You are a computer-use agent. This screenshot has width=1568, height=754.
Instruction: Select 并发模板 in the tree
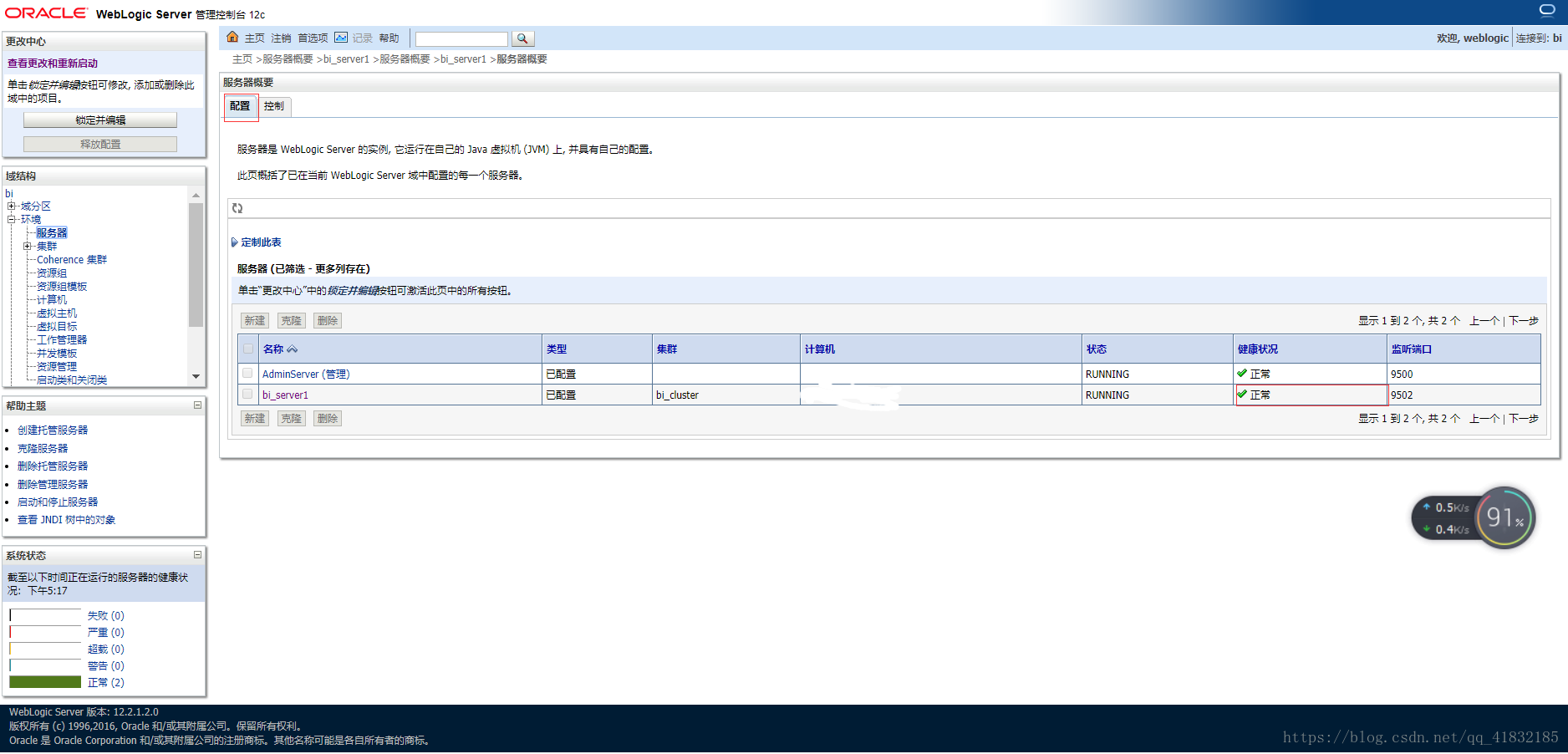57,354
